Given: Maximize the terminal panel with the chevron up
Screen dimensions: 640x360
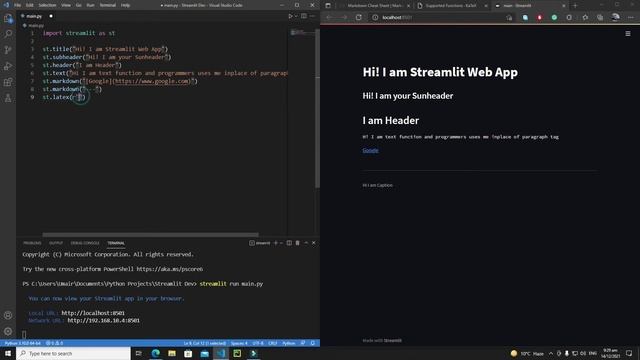Looking at the screenshot, I should 306,243.
